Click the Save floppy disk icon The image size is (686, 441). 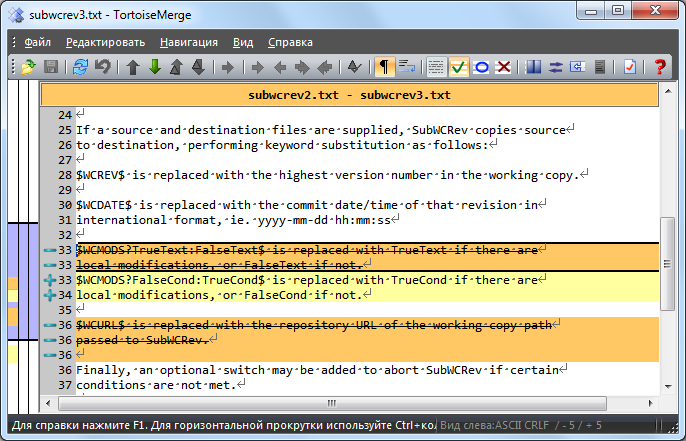[51, 67]
